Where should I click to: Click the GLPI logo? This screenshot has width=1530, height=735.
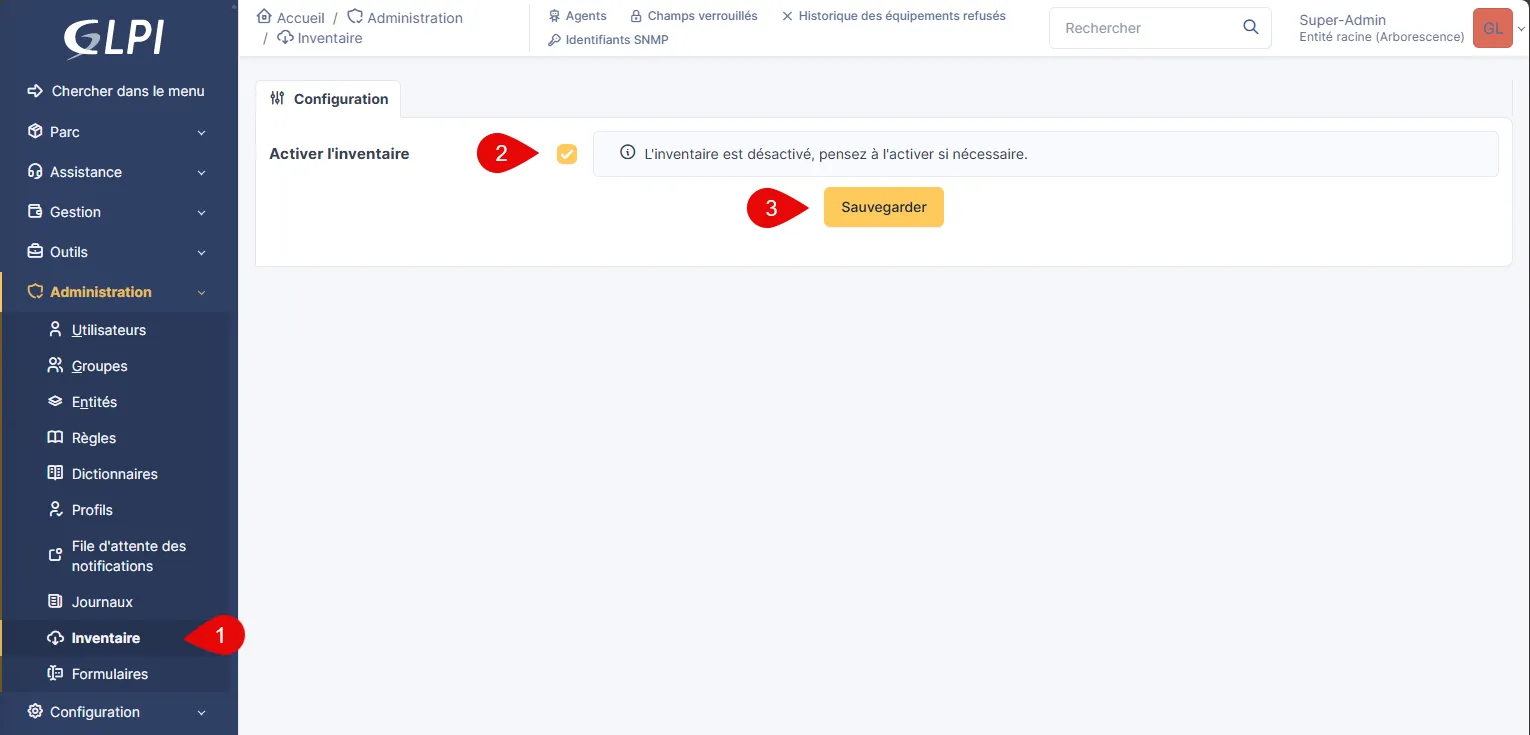(113, 37)
